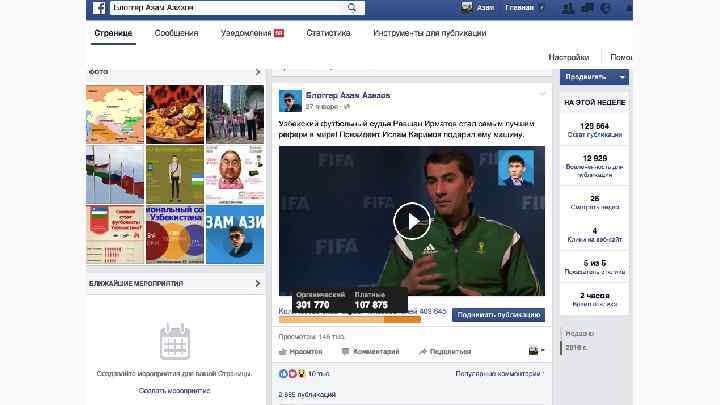Click the Нравится like button
This screenshot has height=405, width=720.
(x=301, y=352)
